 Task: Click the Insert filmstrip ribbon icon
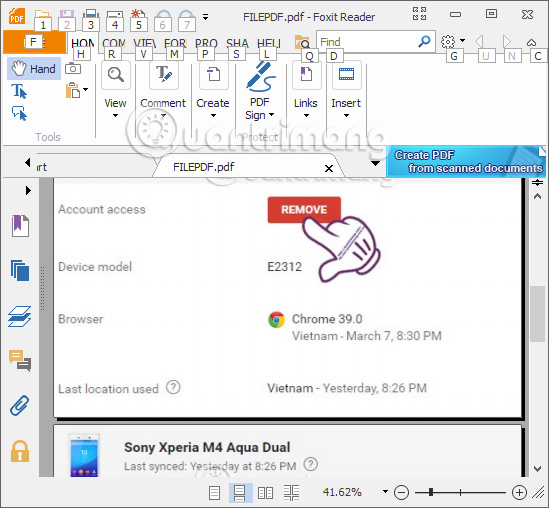[x=346, y=75]
